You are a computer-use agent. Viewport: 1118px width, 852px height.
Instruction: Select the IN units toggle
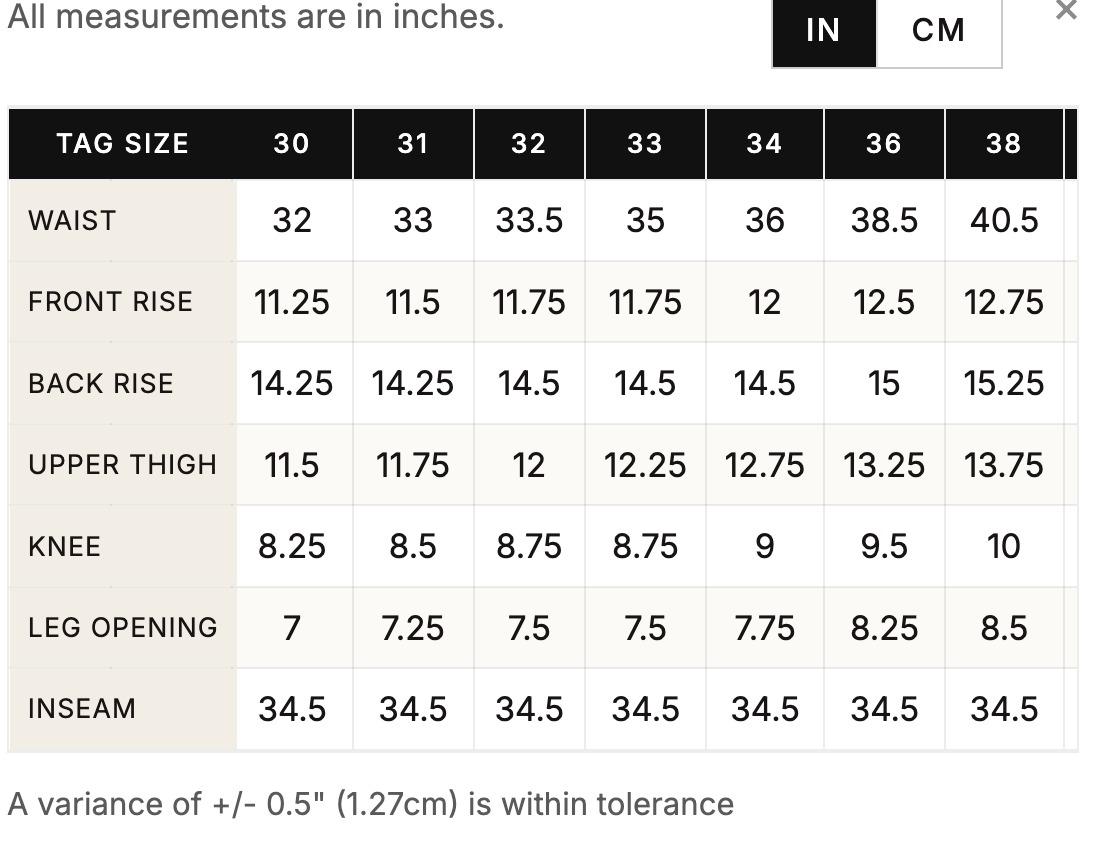tap(824, 32)
